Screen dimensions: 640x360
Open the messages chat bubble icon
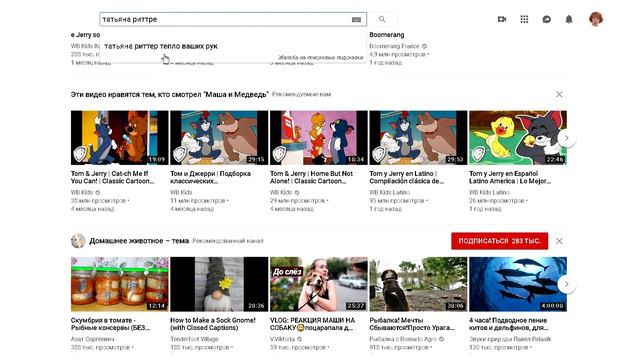[547, 19]
